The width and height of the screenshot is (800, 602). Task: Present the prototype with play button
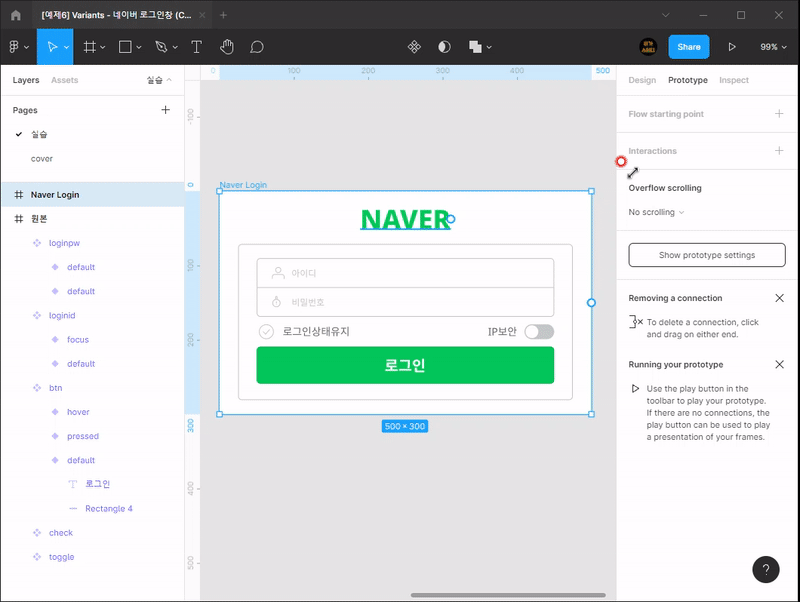[x=732, y=47]
